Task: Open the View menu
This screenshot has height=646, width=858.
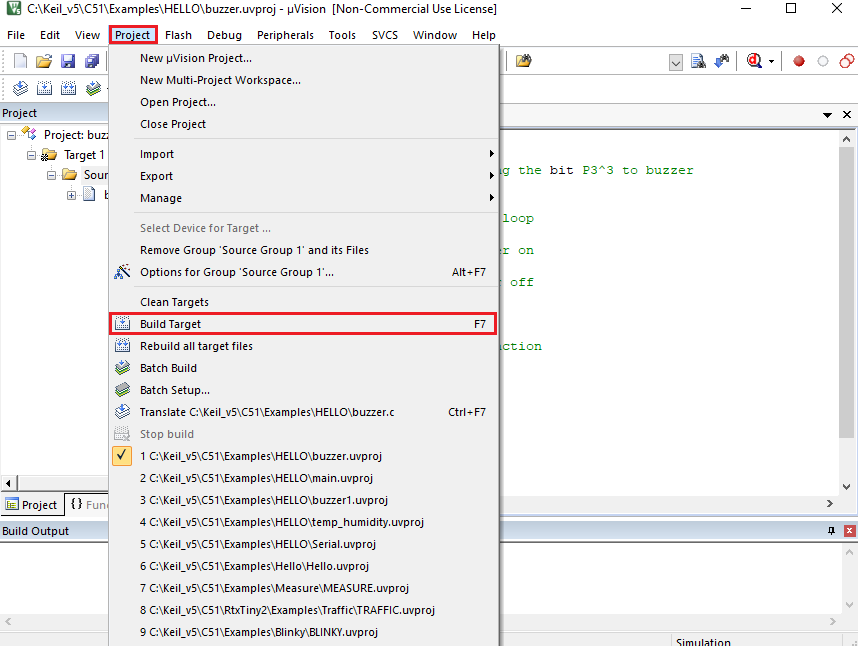Action: point(88,35)
